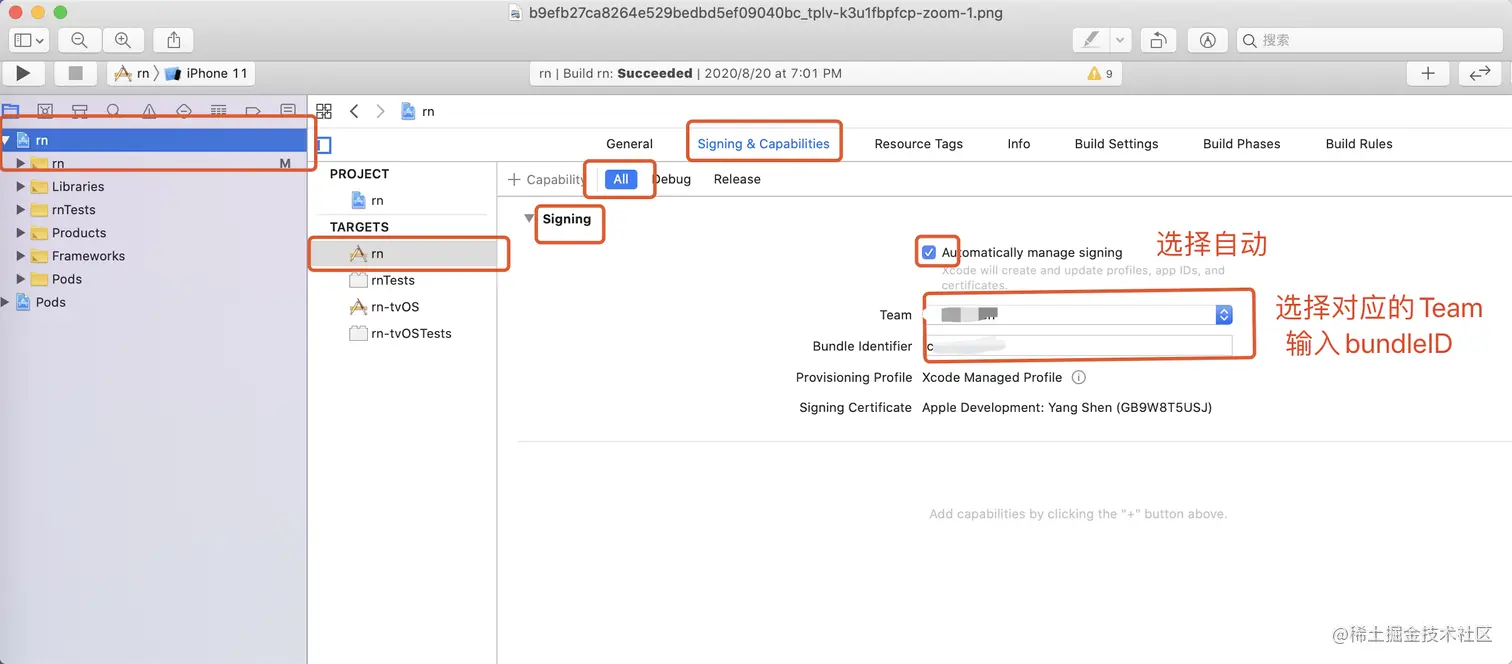Click the plus Library button in Xcode toolbar
The height and width of the screenshot is (664, 1512).
pos(1428,73)
